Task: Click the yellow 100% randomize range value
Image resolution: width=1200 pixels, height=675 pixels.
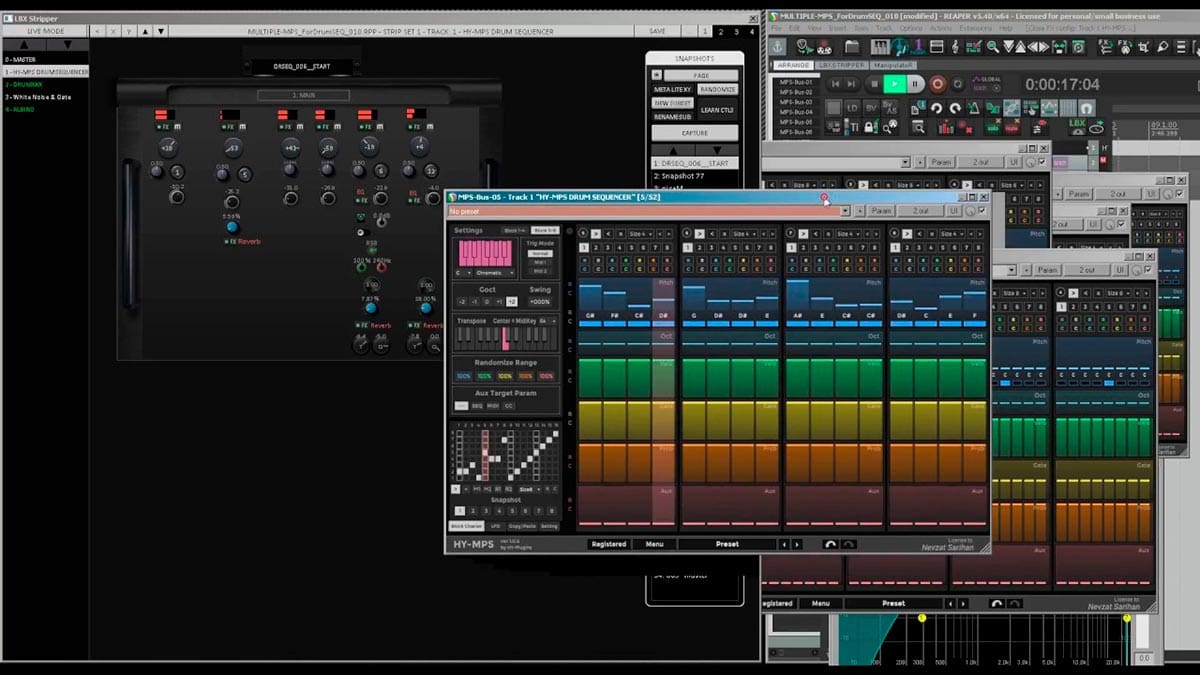Action: (x=504, y=376)
